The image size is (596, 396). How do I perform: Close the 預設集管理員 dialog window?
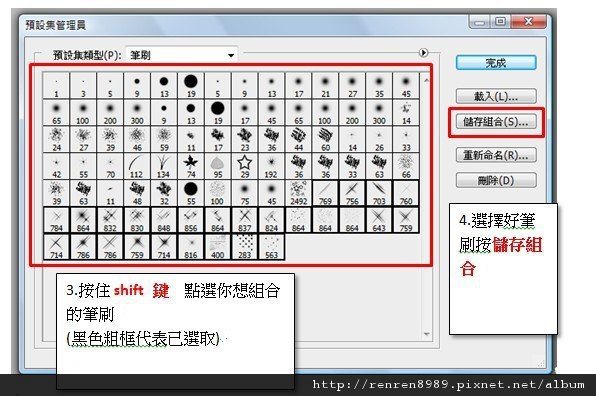529,22
